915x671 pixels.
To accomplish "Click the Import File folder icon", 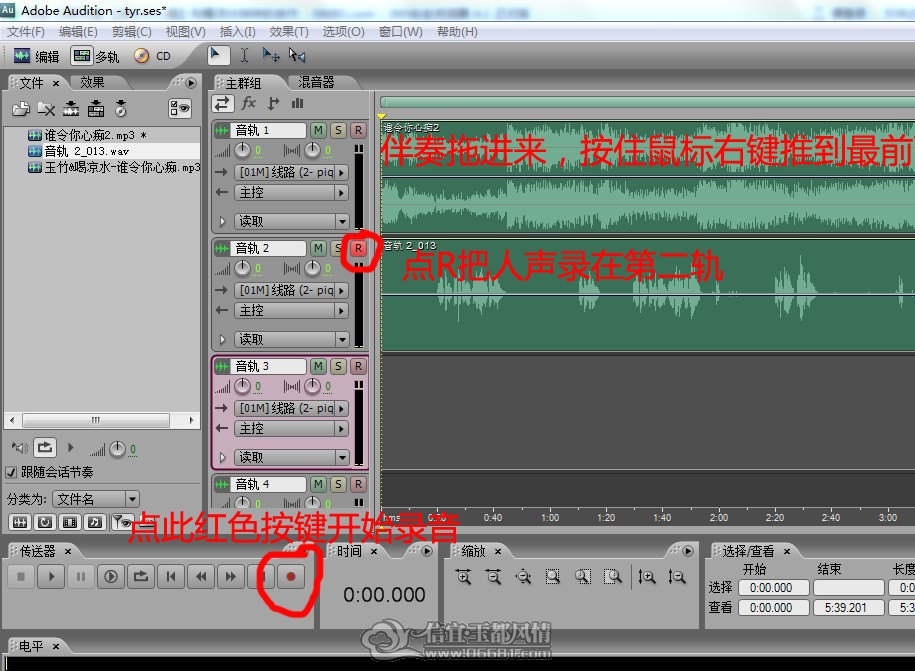I will (21, 109).
